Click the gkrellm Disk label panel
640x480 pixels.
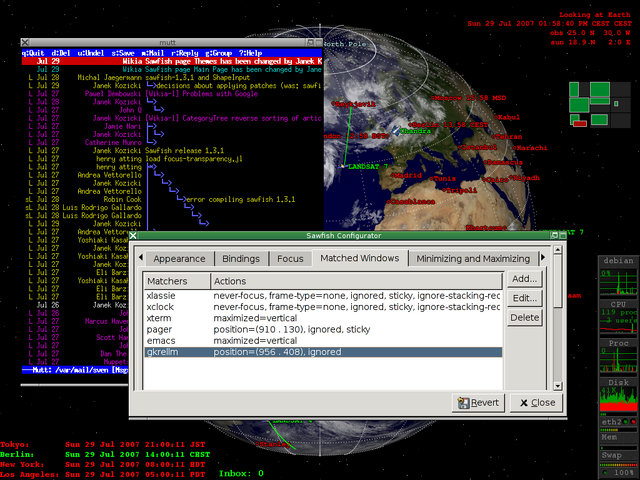pos(619,382)
